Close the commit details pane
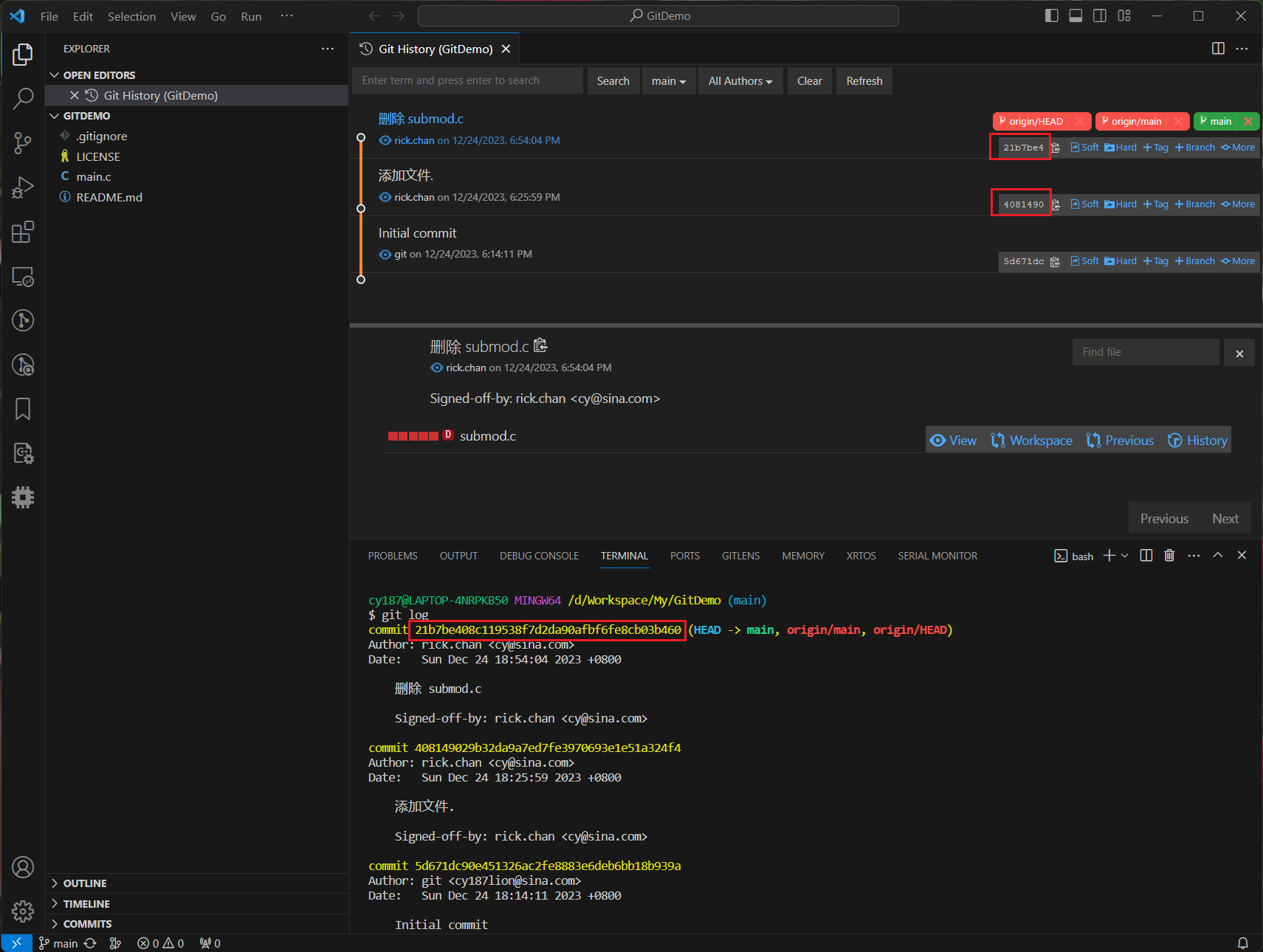The width and height of the screenshot is (1263, 952). pos(1239,353)
